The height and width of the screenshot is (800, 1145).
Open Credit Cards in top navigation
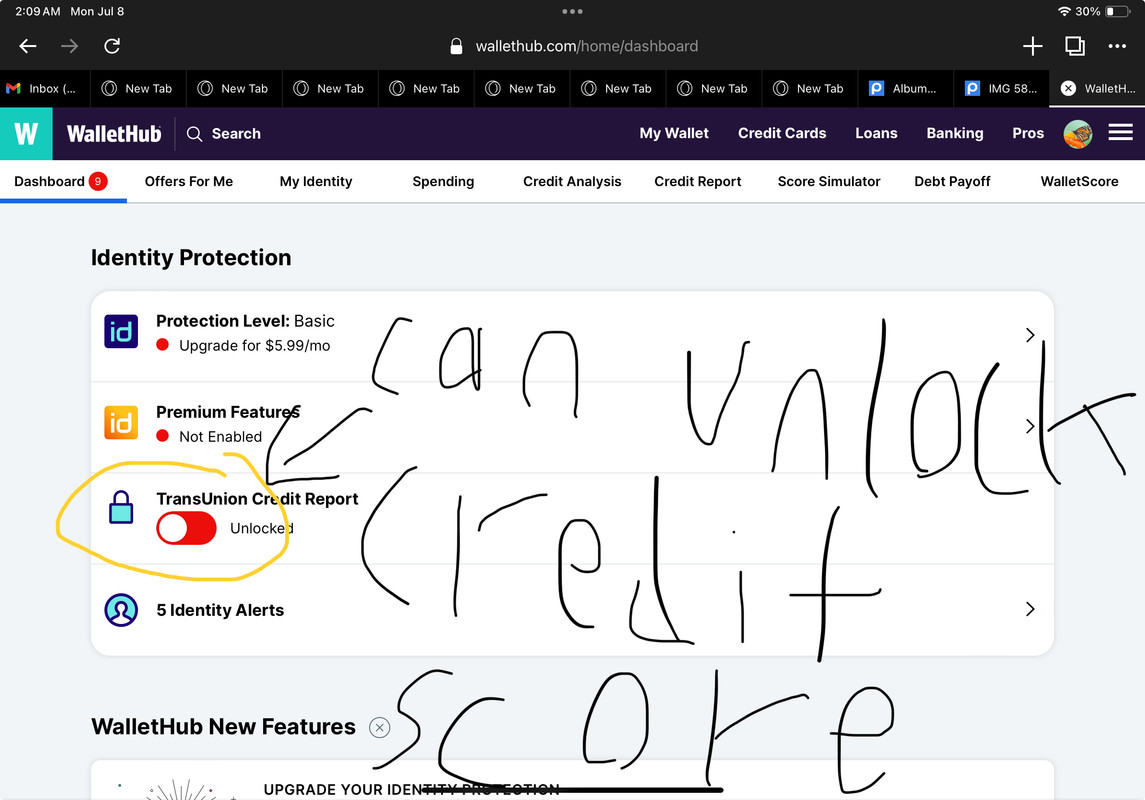click(x=782, y=133)
